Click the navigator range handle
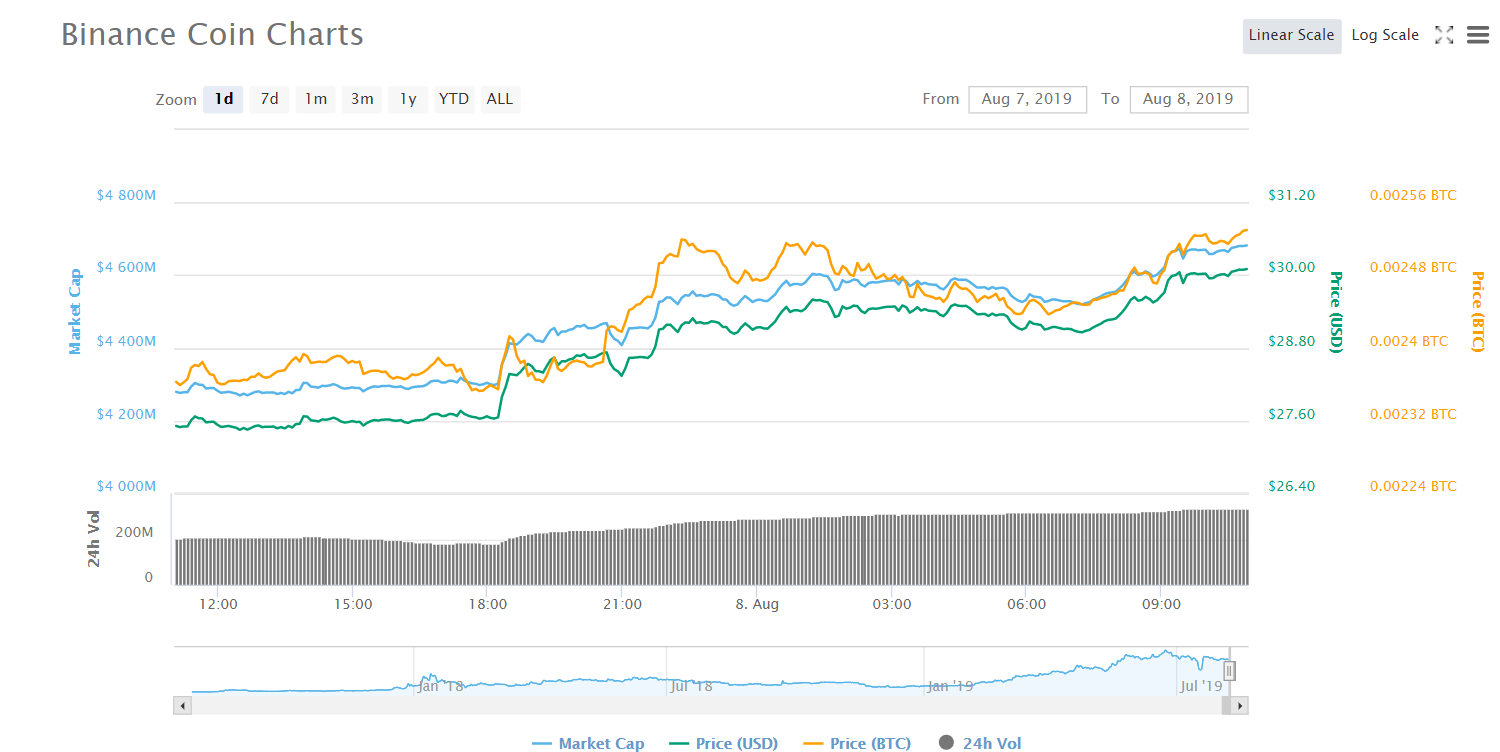This screenshot has width=1500, height=752. pos(1230,671)
